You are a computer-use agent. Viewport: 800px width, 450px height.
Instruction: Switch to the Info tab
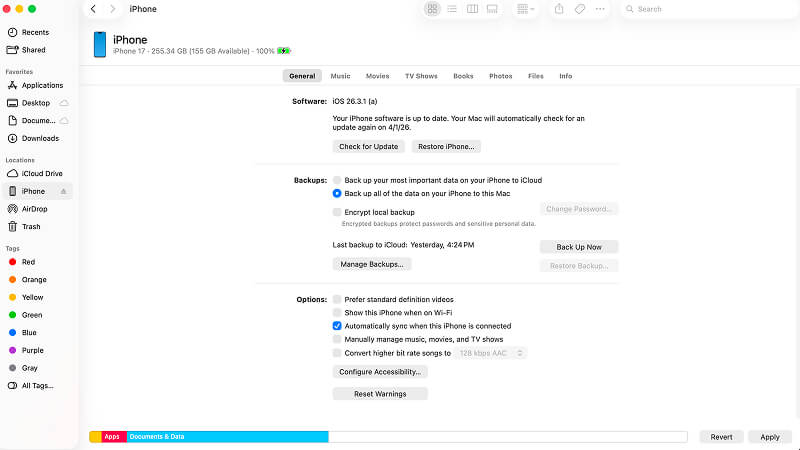(x=565, y=76)
